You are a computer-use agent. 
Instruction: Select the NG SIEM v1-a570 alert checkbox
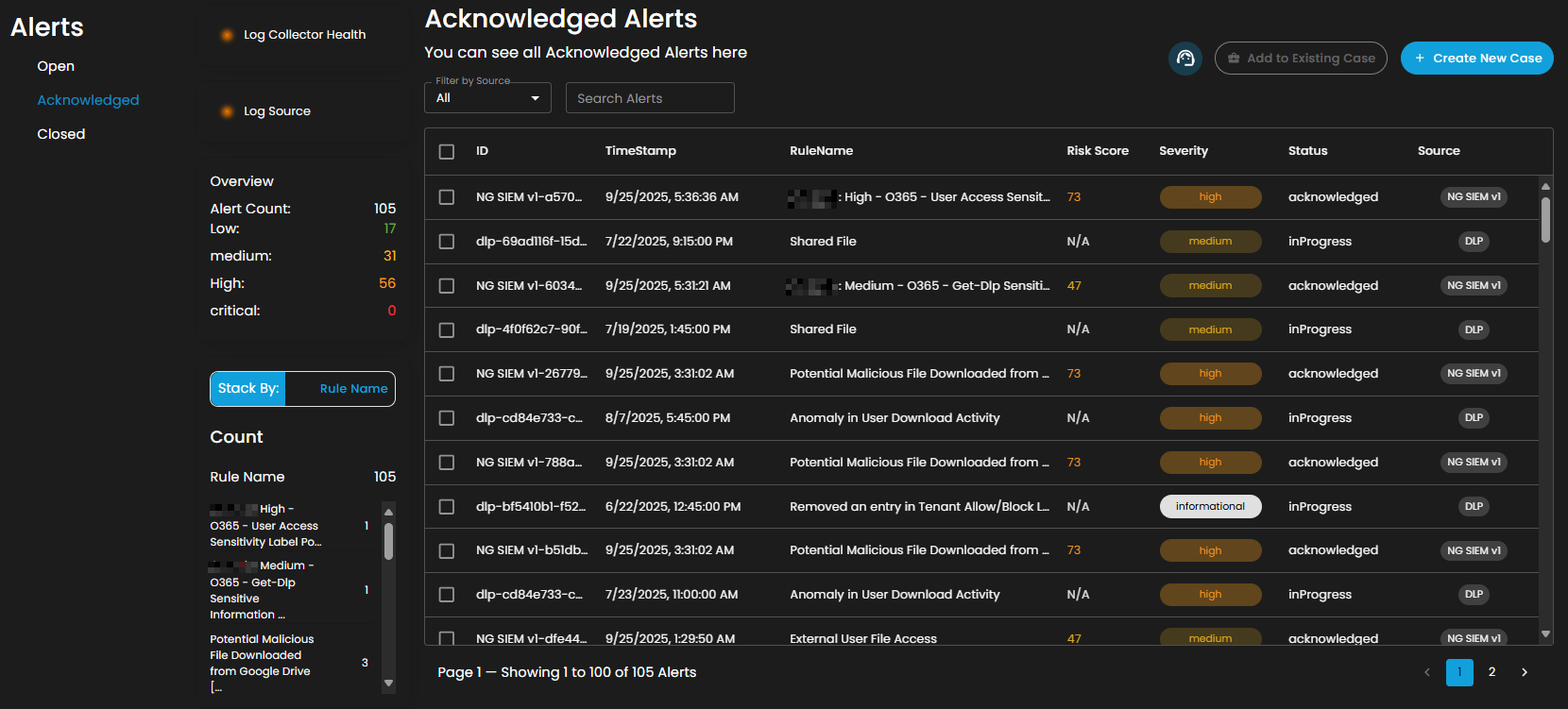(447, 197)
